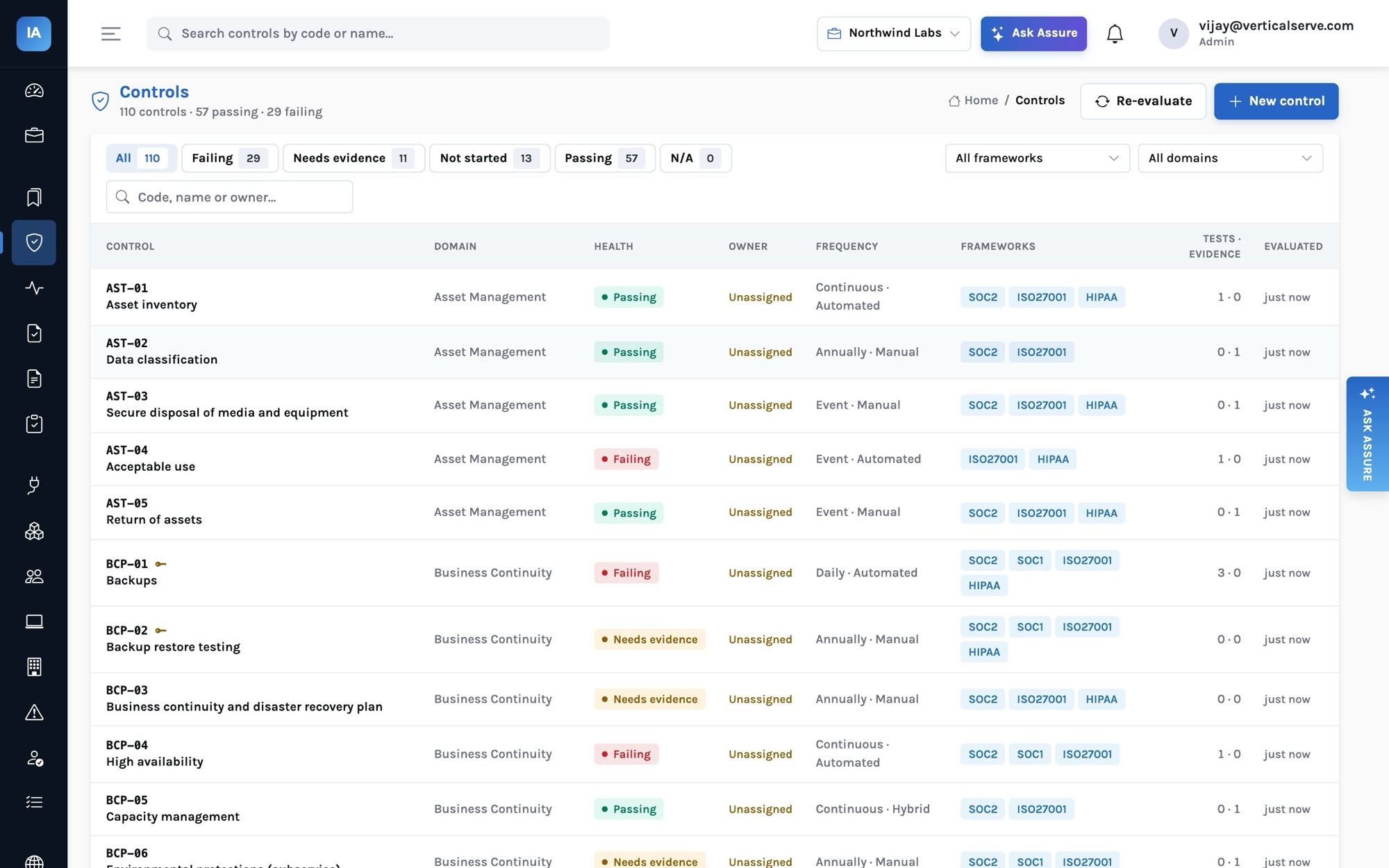Image resolution: width=1389 pixels, height=868 pixels.
Task: Select the All 110 filter tab
Action: coord(141,158)
